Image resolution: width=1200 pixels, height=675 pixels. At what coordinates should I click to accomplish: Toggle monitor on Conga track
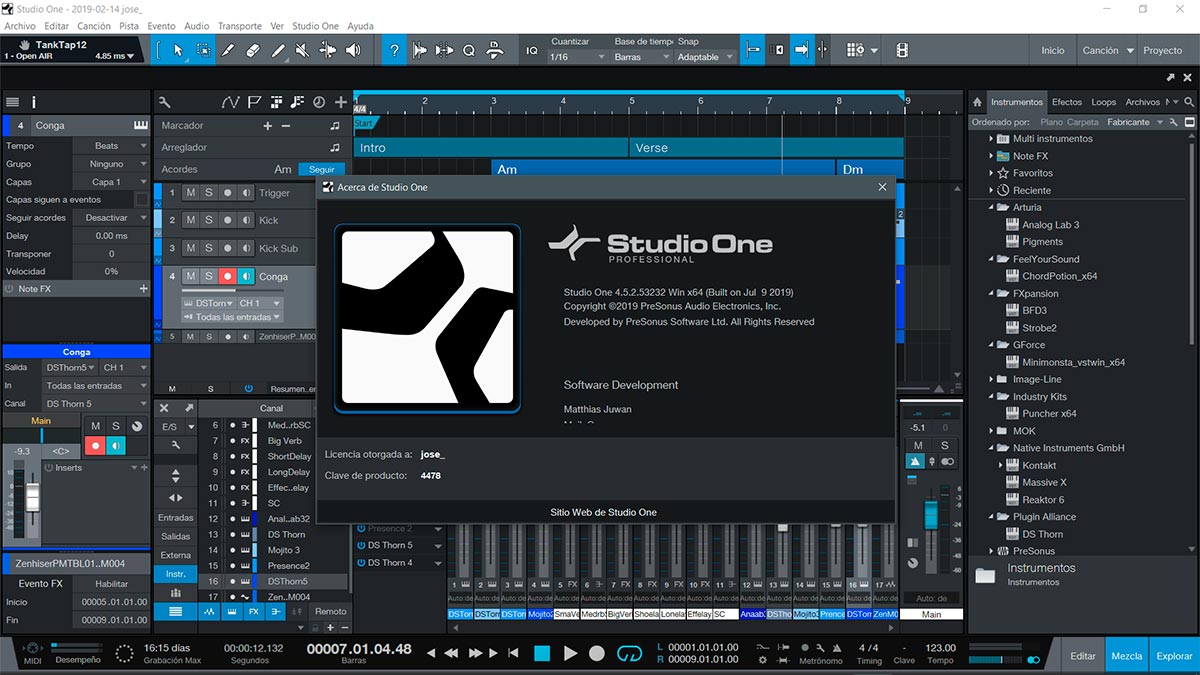tap(246, 276)
